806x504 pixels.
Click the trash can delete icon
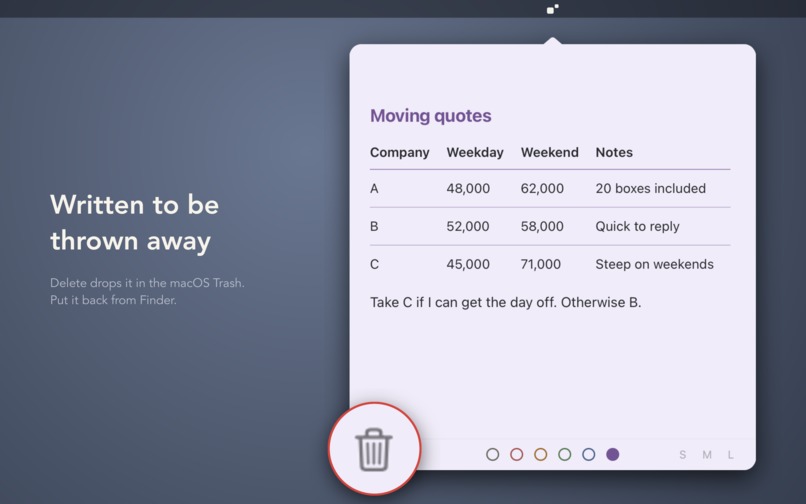coord(374,449)
